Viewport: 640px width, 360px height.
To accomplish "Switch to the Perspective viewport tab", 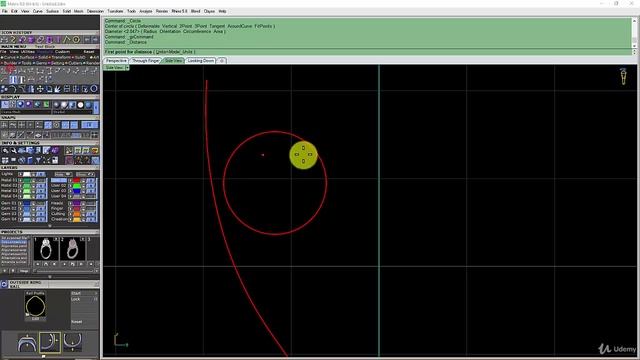I will [116, 60].
